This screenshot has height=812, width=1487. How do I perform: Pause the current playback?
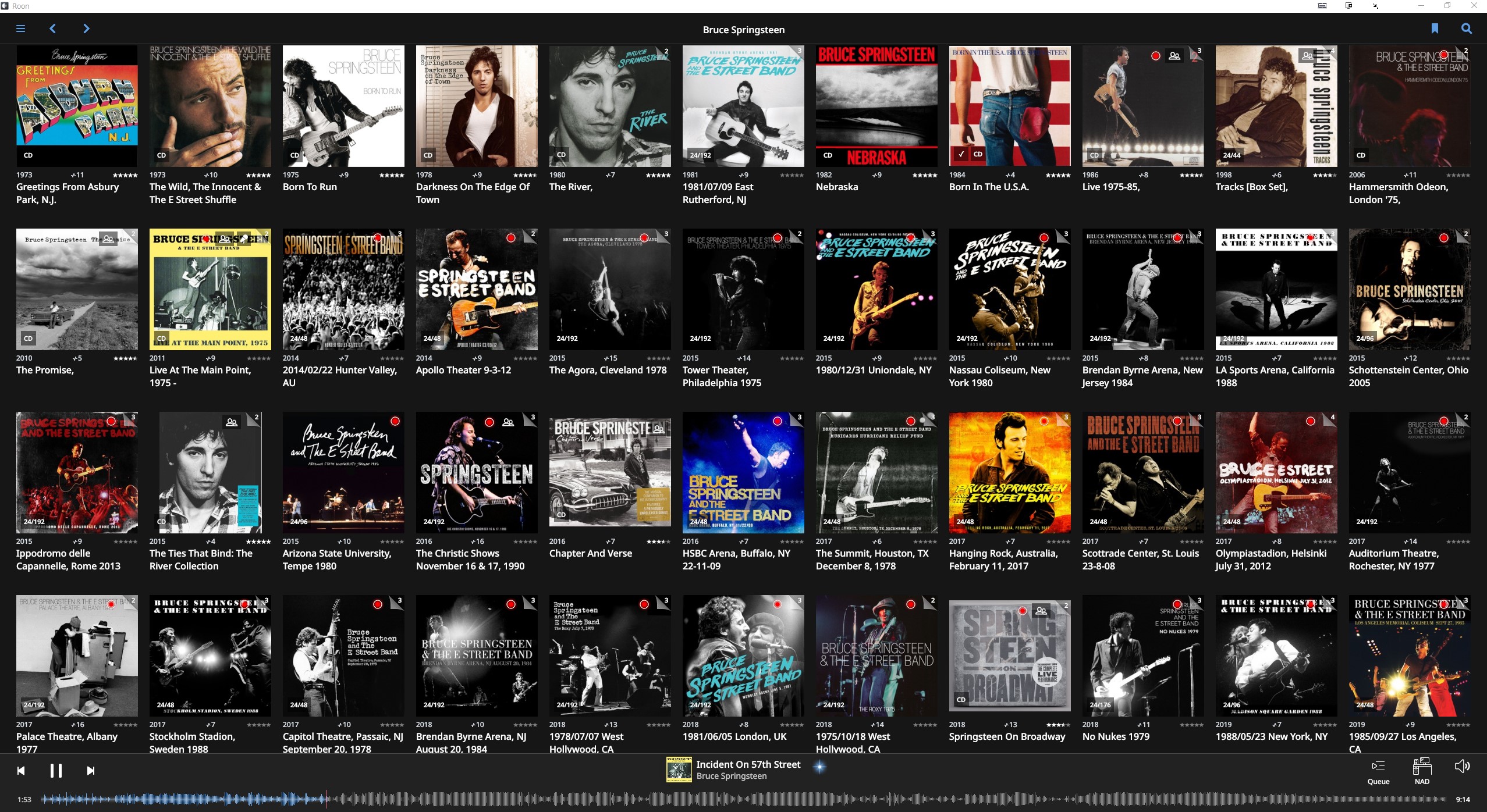tap(56, 771)
